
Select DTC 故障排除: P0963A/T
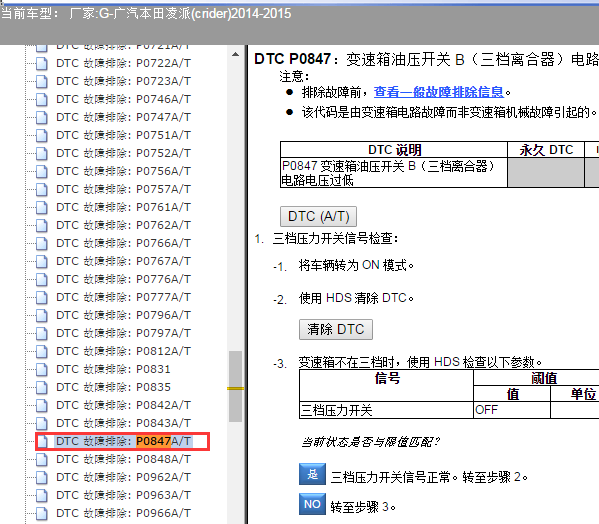[x=123, y=495]
